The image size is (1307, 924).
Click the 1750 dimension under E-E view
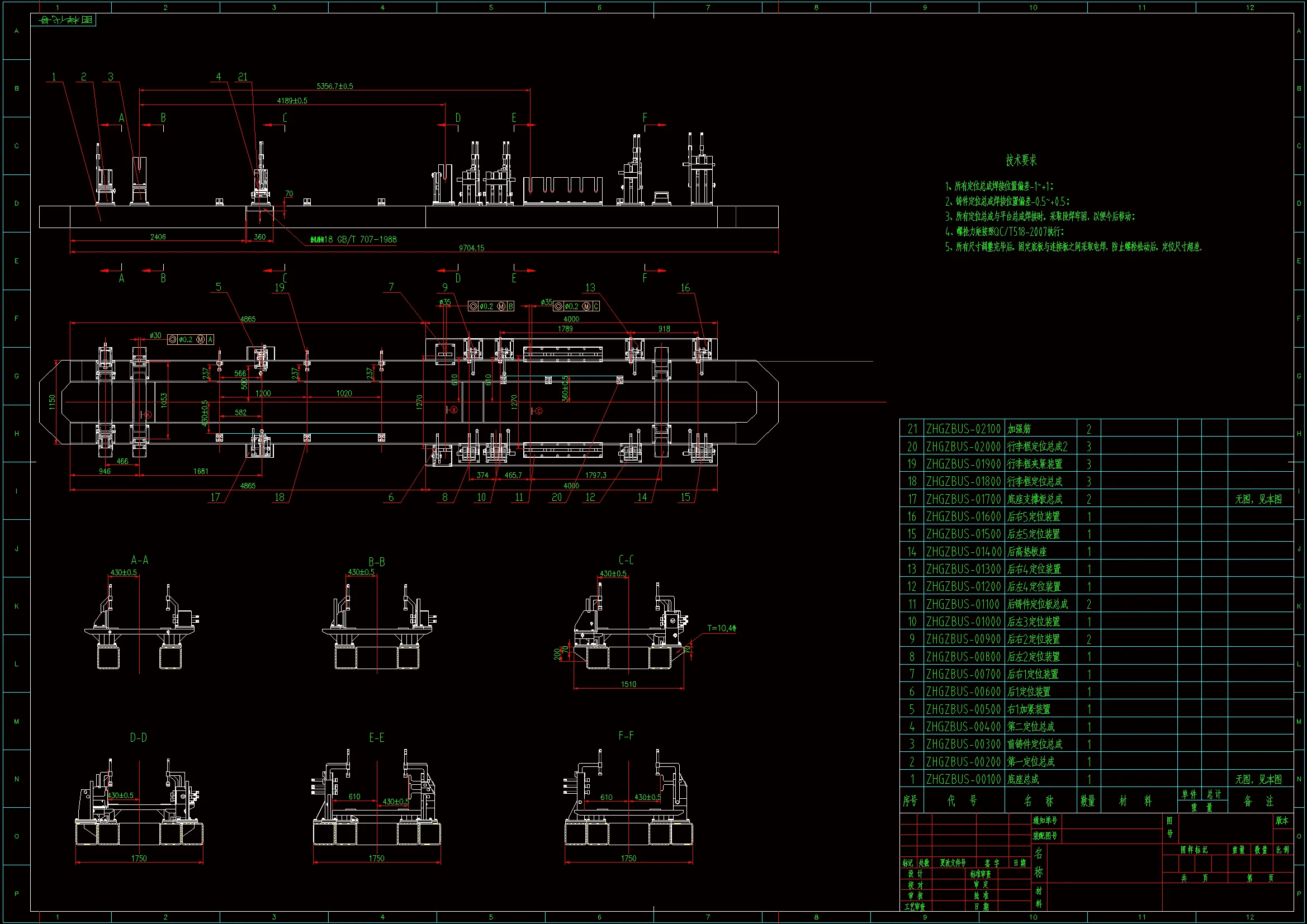click(376, 858)
